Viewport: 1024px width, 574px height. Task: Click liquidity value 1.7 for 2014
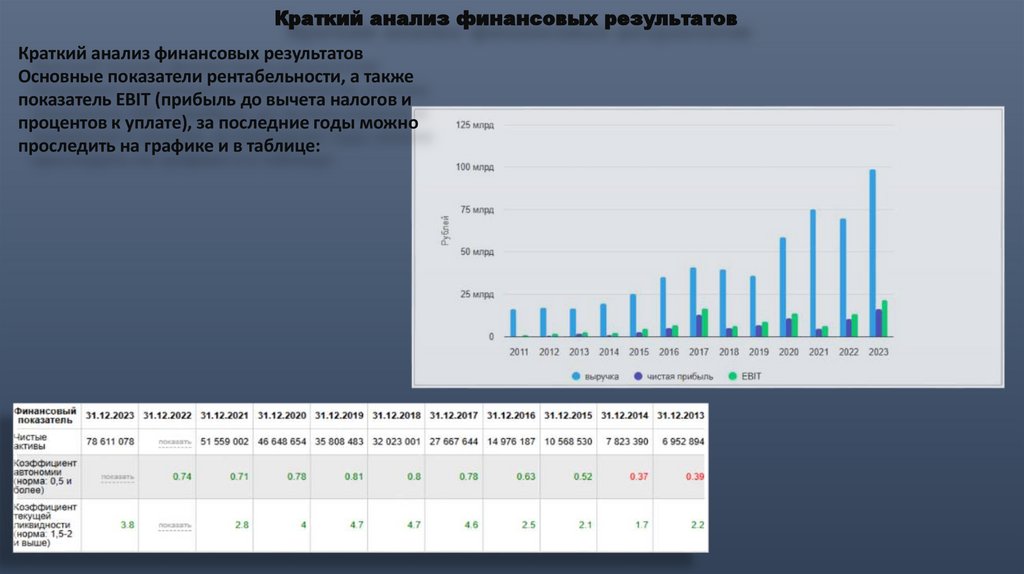coord(642,525)
